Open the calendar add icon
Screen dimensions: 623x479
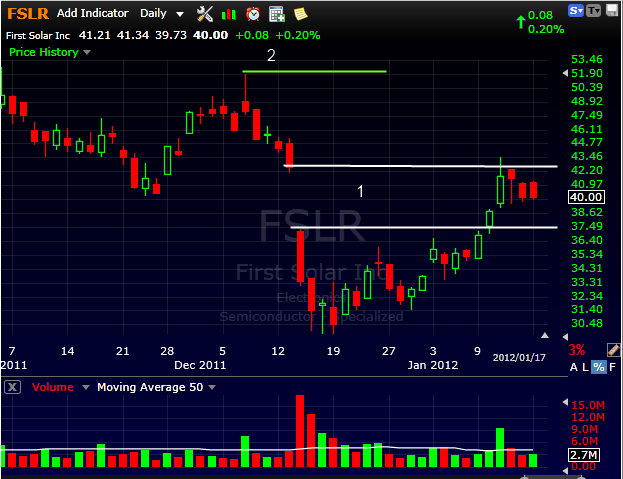coord(277,14)
